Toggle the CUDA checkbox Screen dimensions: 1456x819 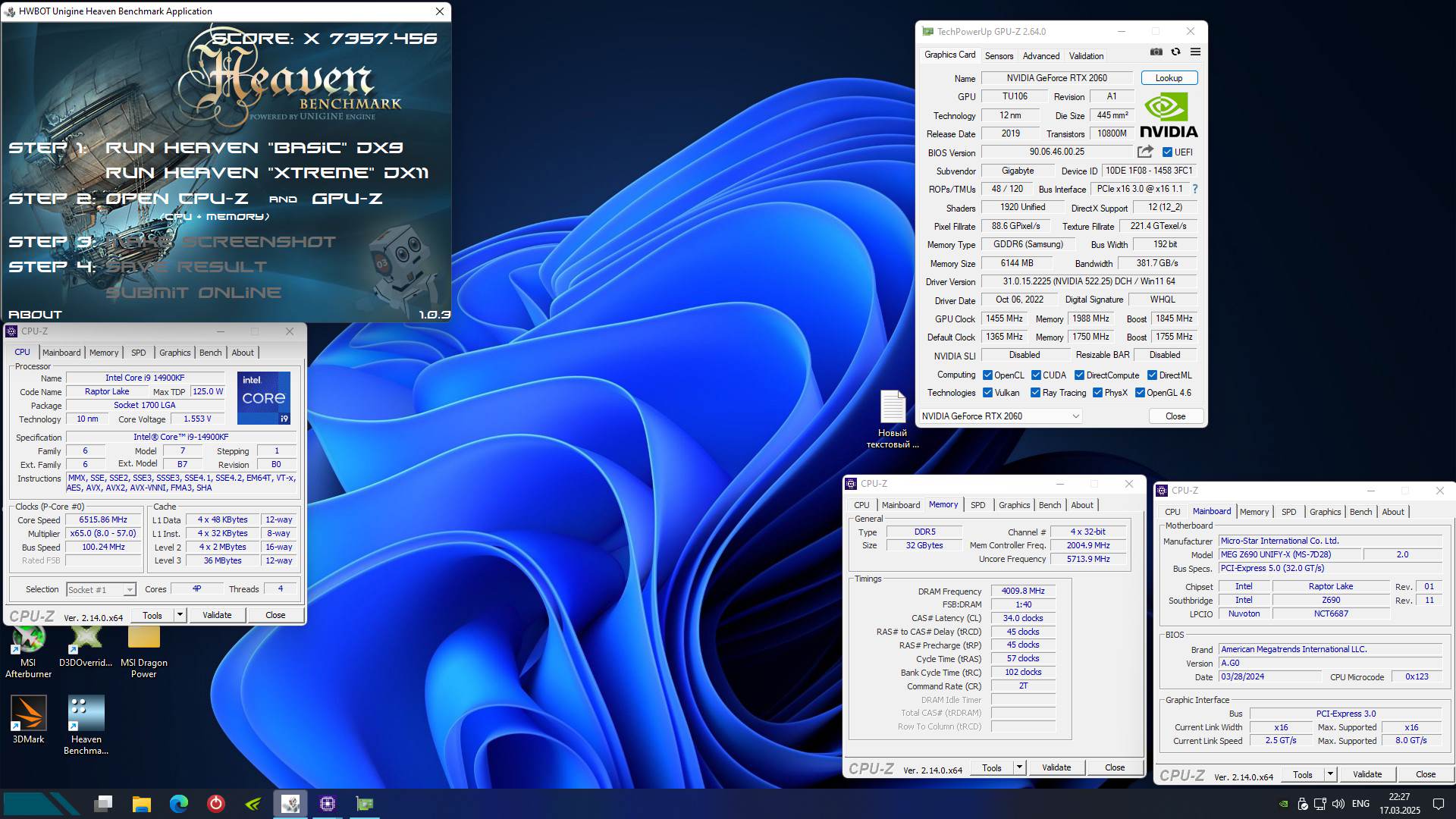click(1036, 375)
